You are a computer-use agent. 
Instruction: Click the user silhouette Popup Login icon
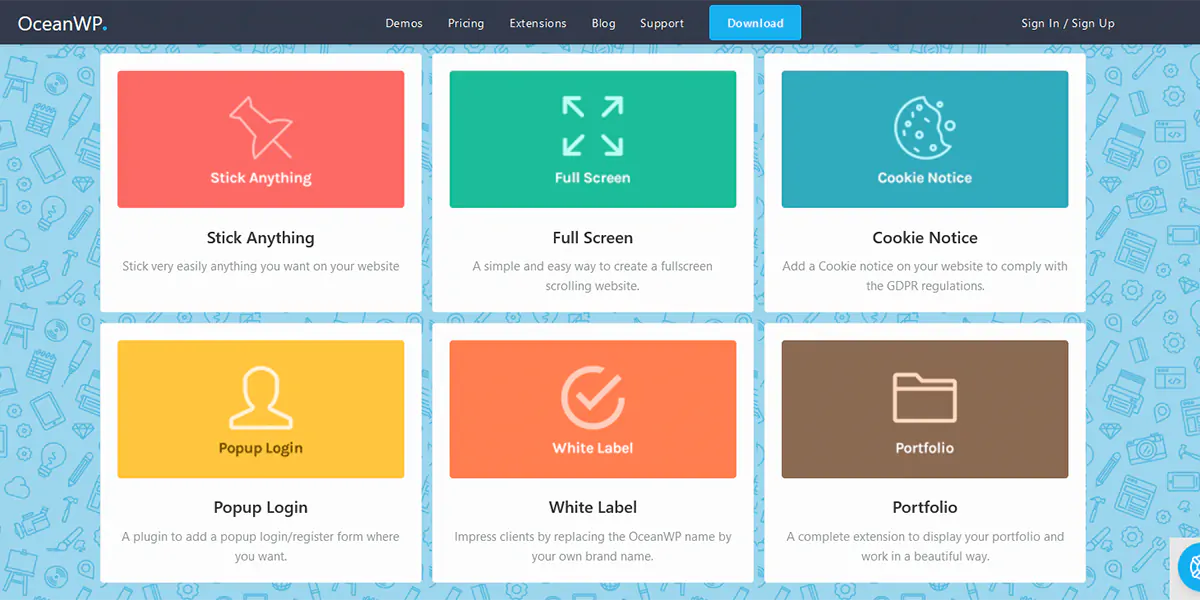(260, 397)
